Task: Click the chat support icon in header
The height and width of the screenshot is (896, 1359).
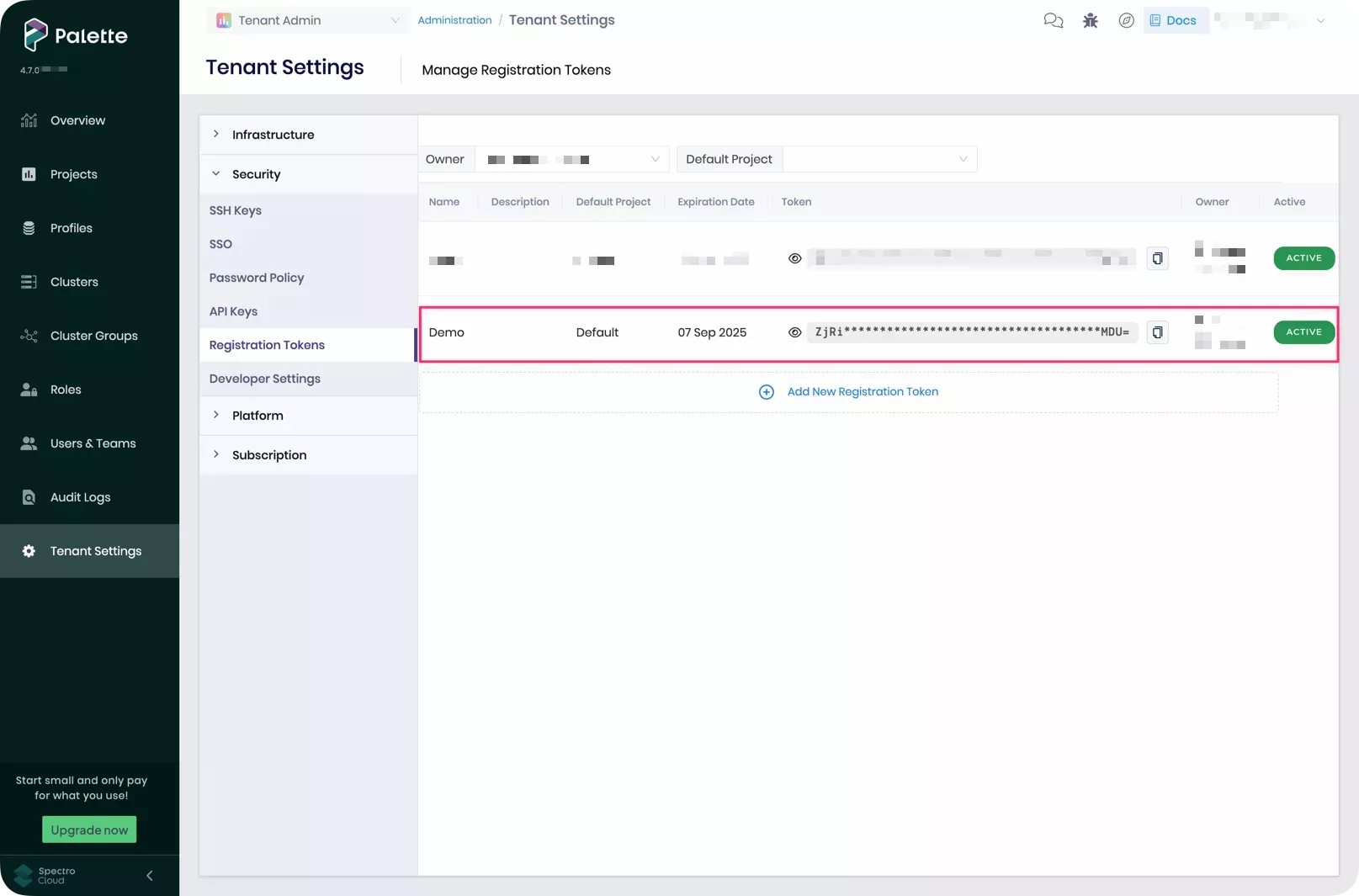Action: pos(1053,20)
